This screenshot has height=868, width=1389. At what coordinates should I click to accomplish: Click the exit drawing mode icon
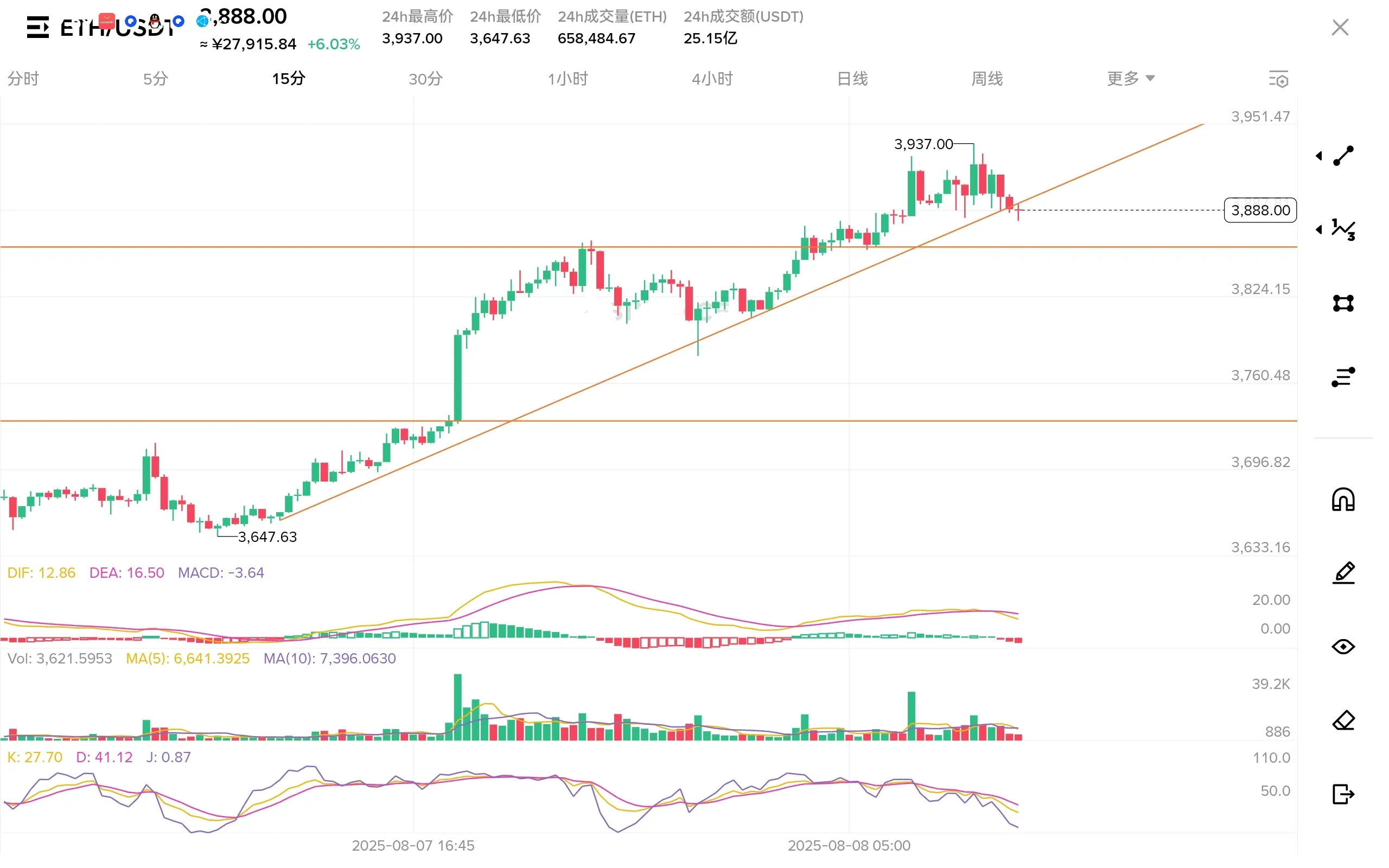pos(1343,795)
